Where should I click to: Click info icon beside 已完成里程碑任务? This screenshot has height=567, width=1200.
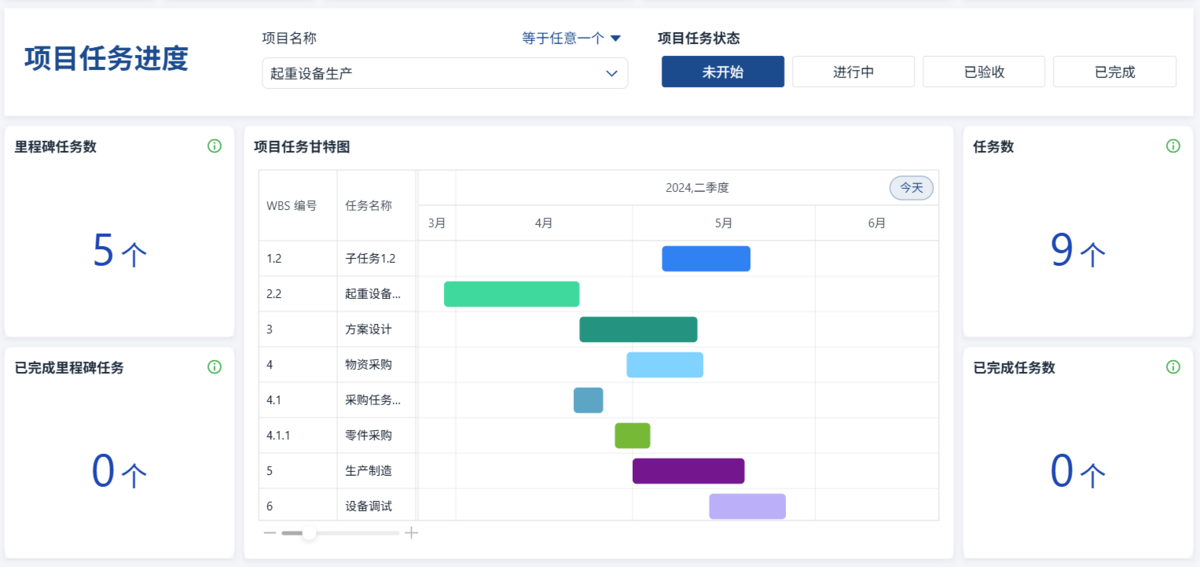[x=214, y=367]
